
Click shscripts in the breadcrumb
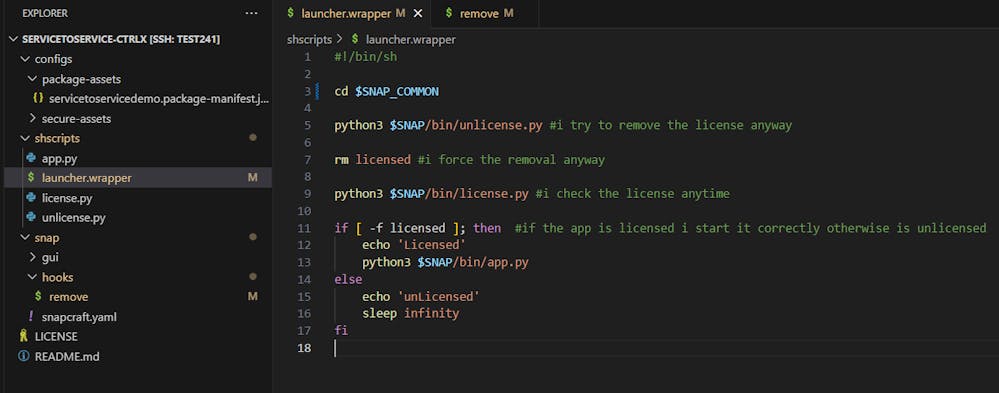tap(310, 39)
